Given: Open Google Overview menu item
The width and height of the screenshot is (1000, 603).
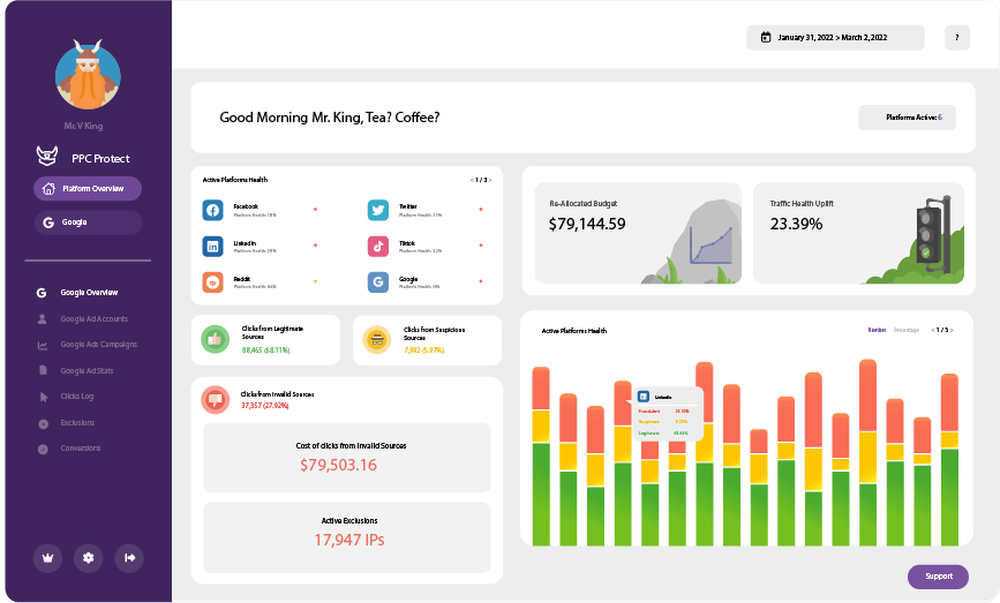Looking at the screenshot, I should click(x=89, y=293).
